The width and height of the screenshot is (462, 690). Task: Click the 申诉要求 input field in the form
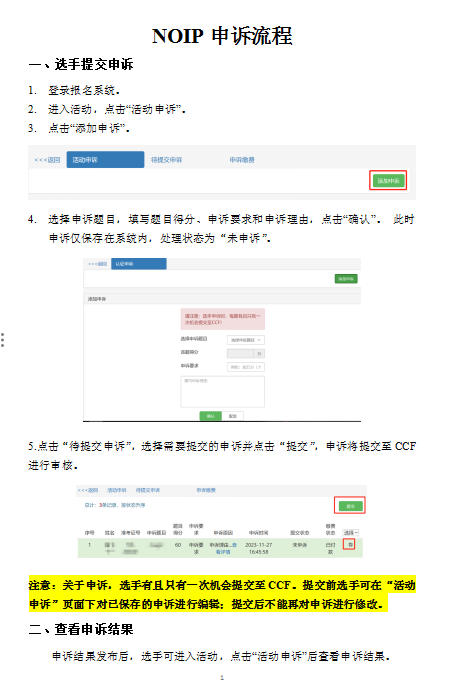click(246, 367)
